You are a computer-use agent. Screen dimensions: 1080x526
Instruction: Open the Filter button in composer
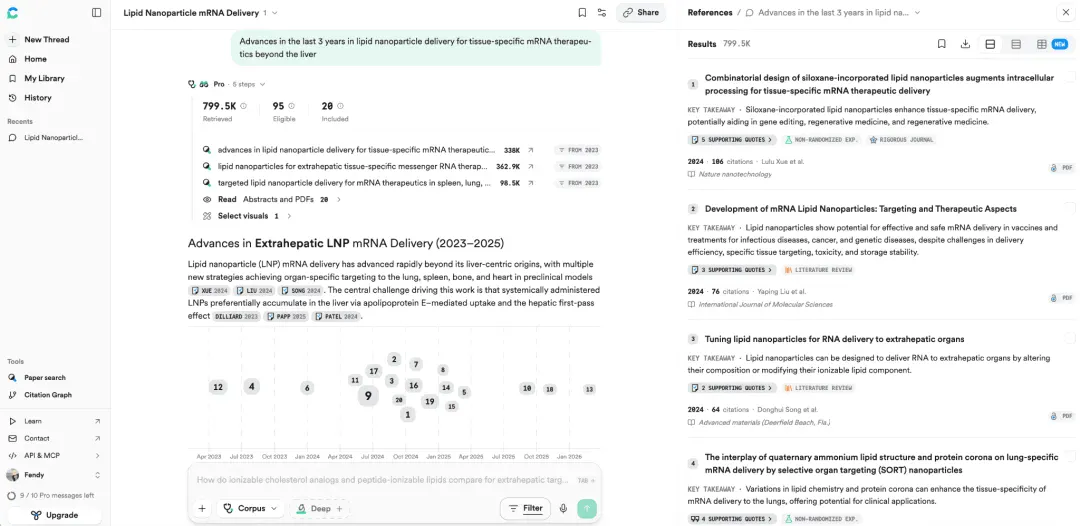click(x=526, y=508)
